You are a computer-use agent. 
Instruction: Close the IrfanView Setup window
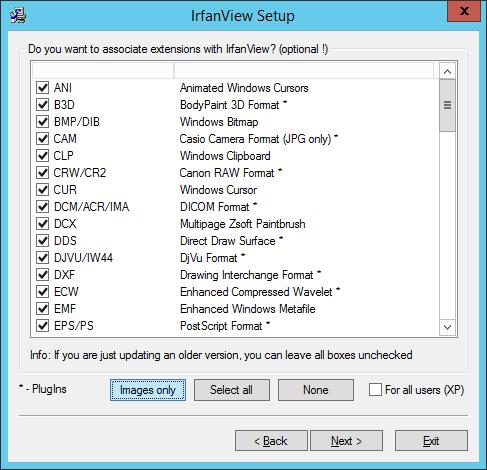click(464, 12)
